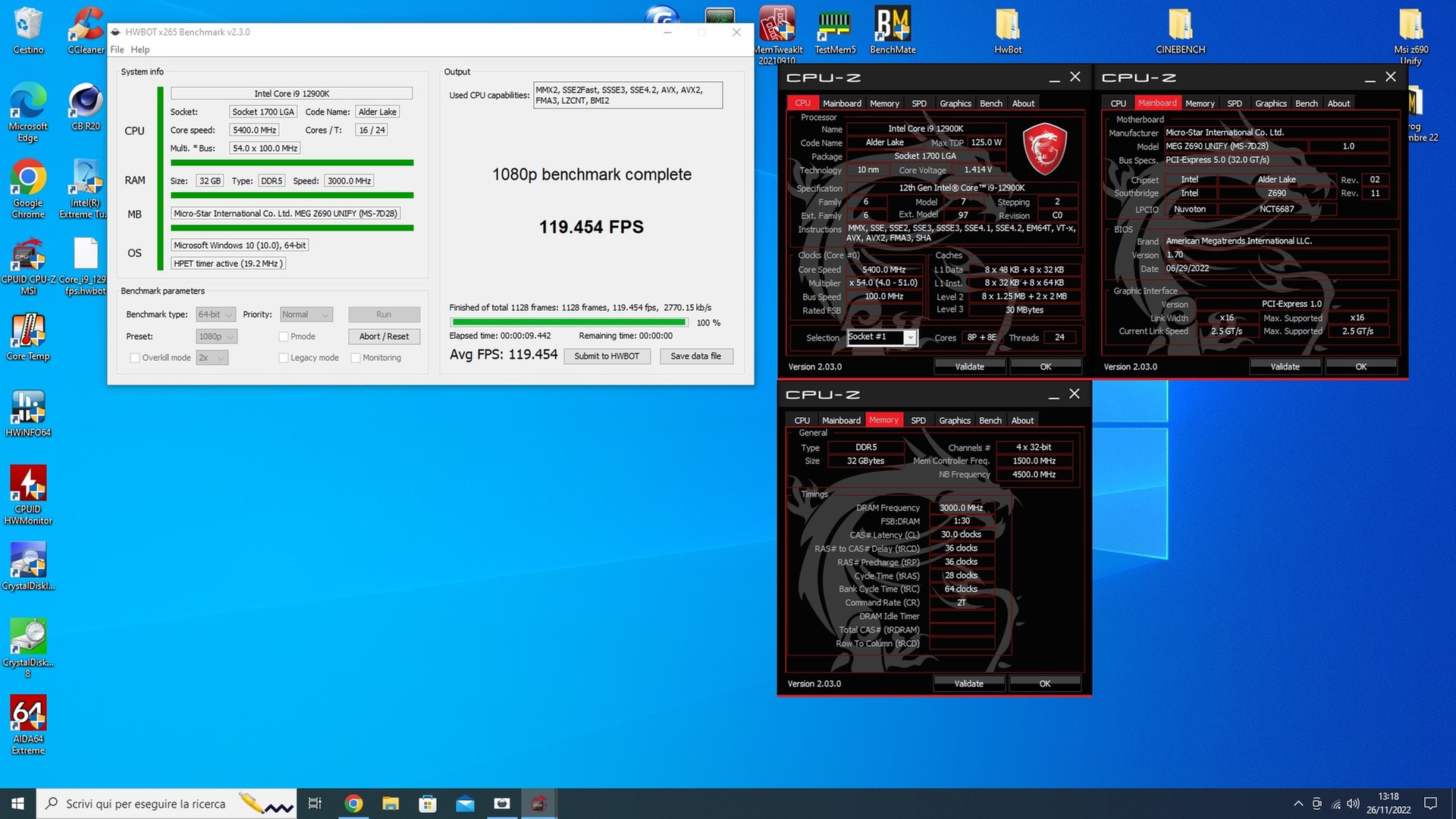
Task: Open Graphics tab in Memory window
Action: click(x=955, y=420)
